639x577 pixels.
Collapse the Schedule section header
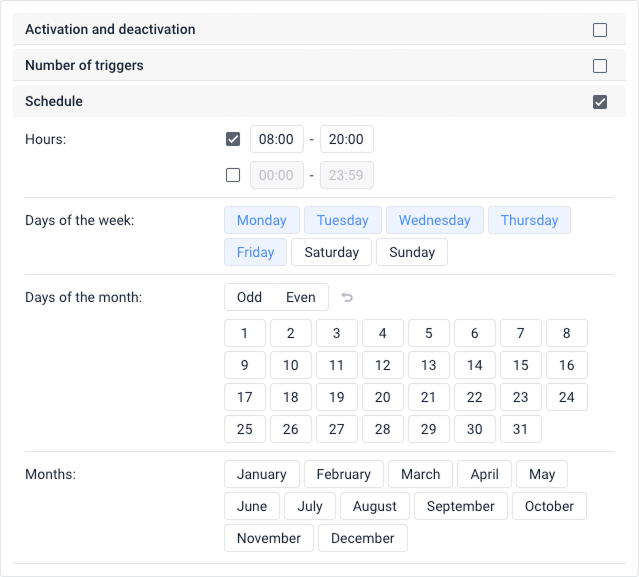pyautogui.click(x=54, y=102)
